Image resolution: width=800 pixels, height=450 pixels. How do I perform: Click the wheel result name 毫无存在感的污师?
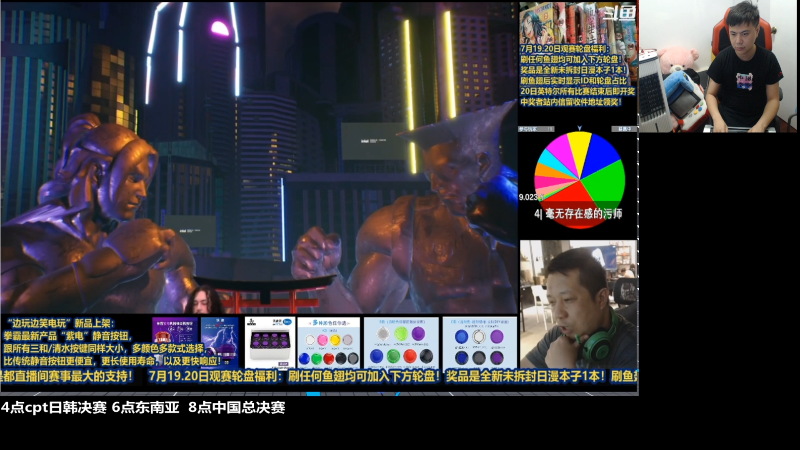pos(584,213)
